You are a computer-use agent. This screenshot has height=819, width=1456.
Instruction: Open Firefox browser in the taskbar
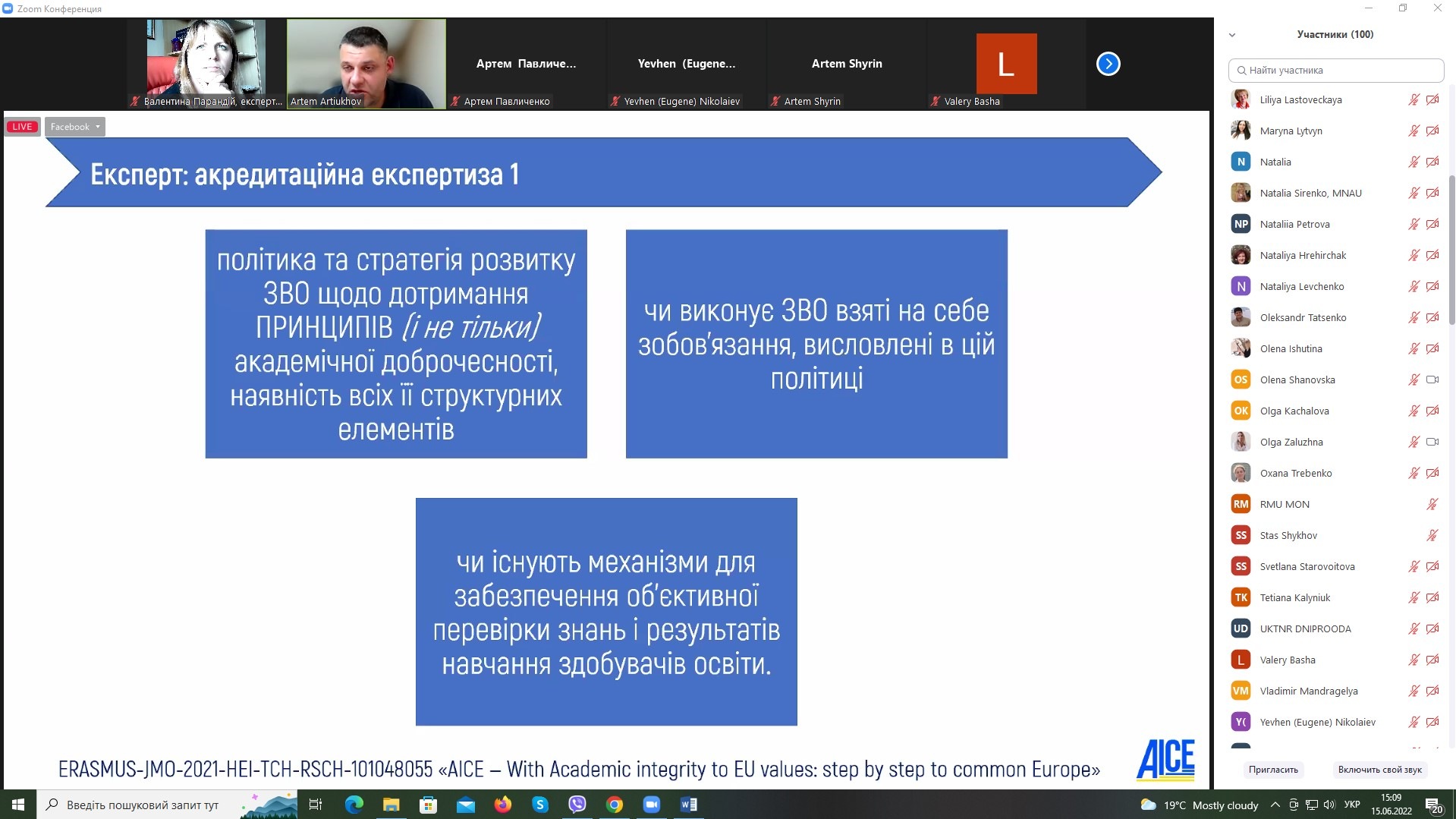(x=503, y=805)
